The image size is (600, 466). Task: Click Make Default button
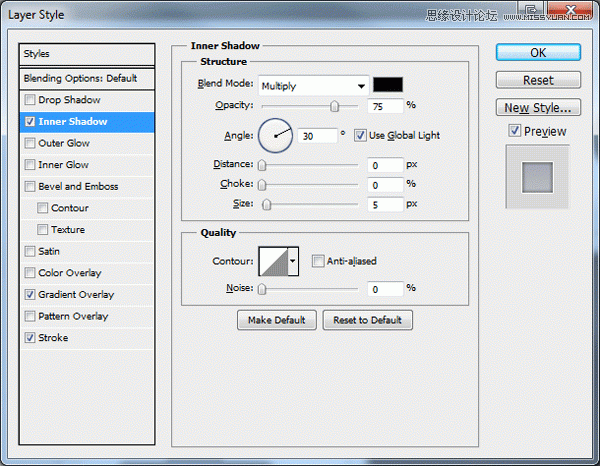click(277, 320)
